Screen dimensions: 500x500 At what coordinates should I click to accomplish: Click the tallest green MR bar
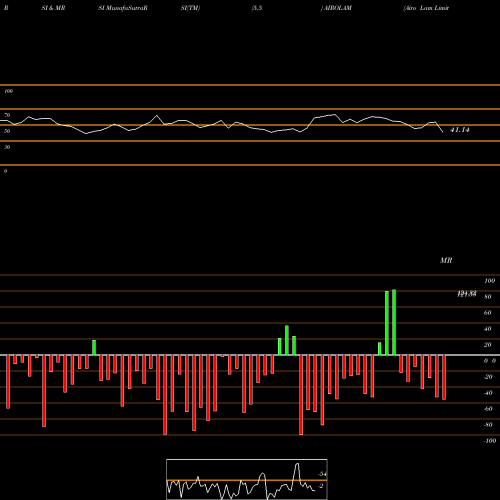click(394, 322)
